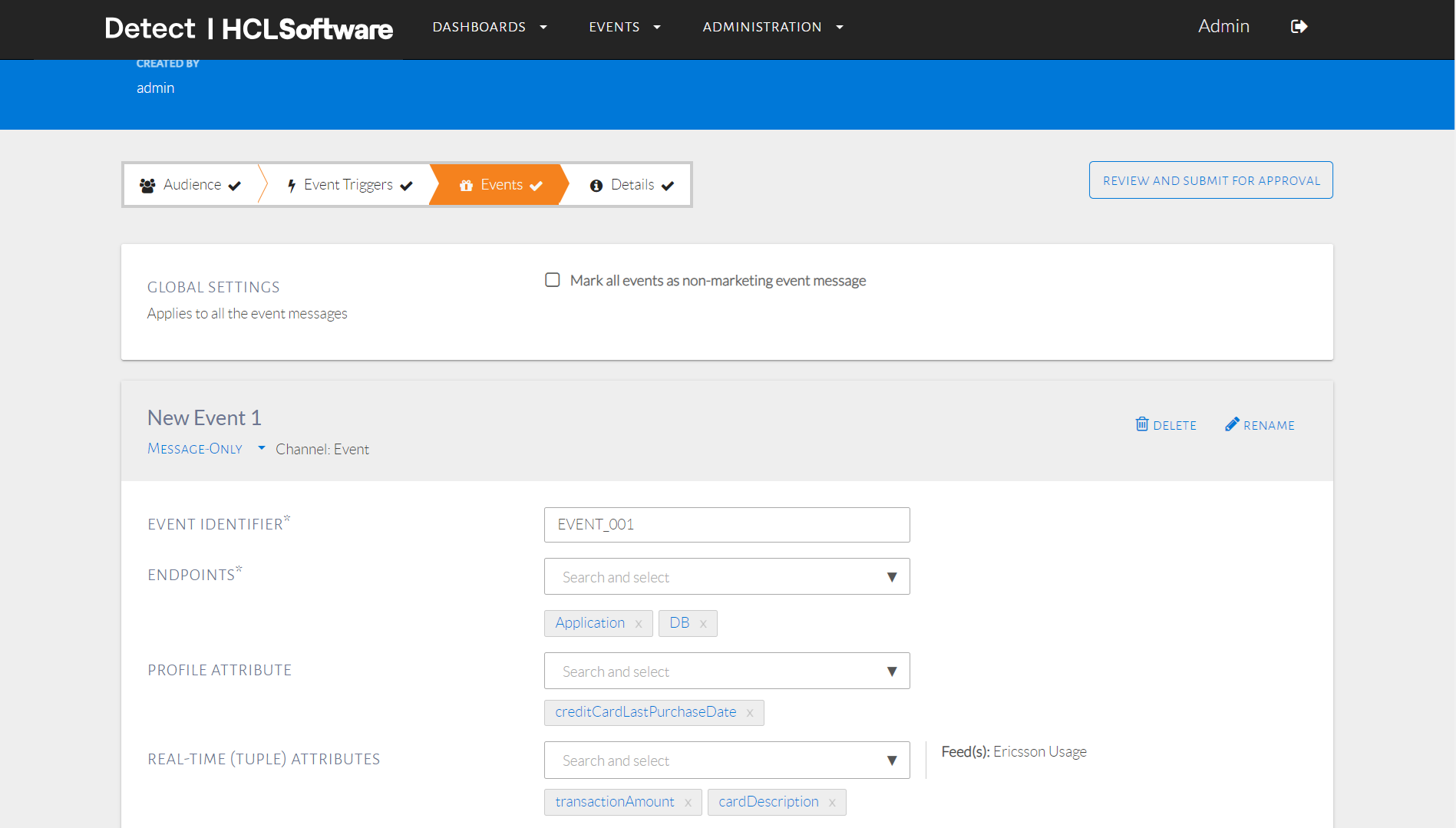Viewport: 1456px width, 828px height.
Task: Remove the creditCardLastPurchaseDate tag
Action: [750, 713]
